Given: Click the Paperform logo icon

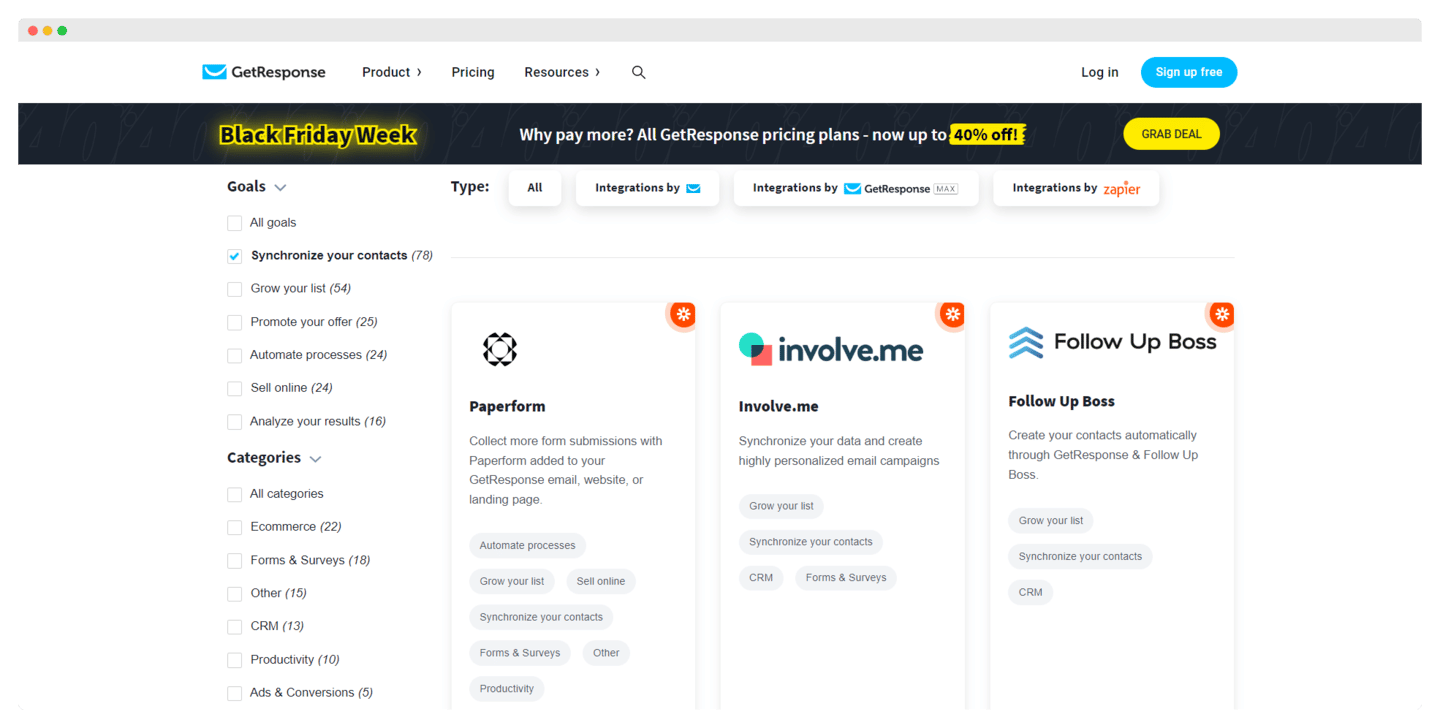Looking at the screenshot, I should point(500,349).
